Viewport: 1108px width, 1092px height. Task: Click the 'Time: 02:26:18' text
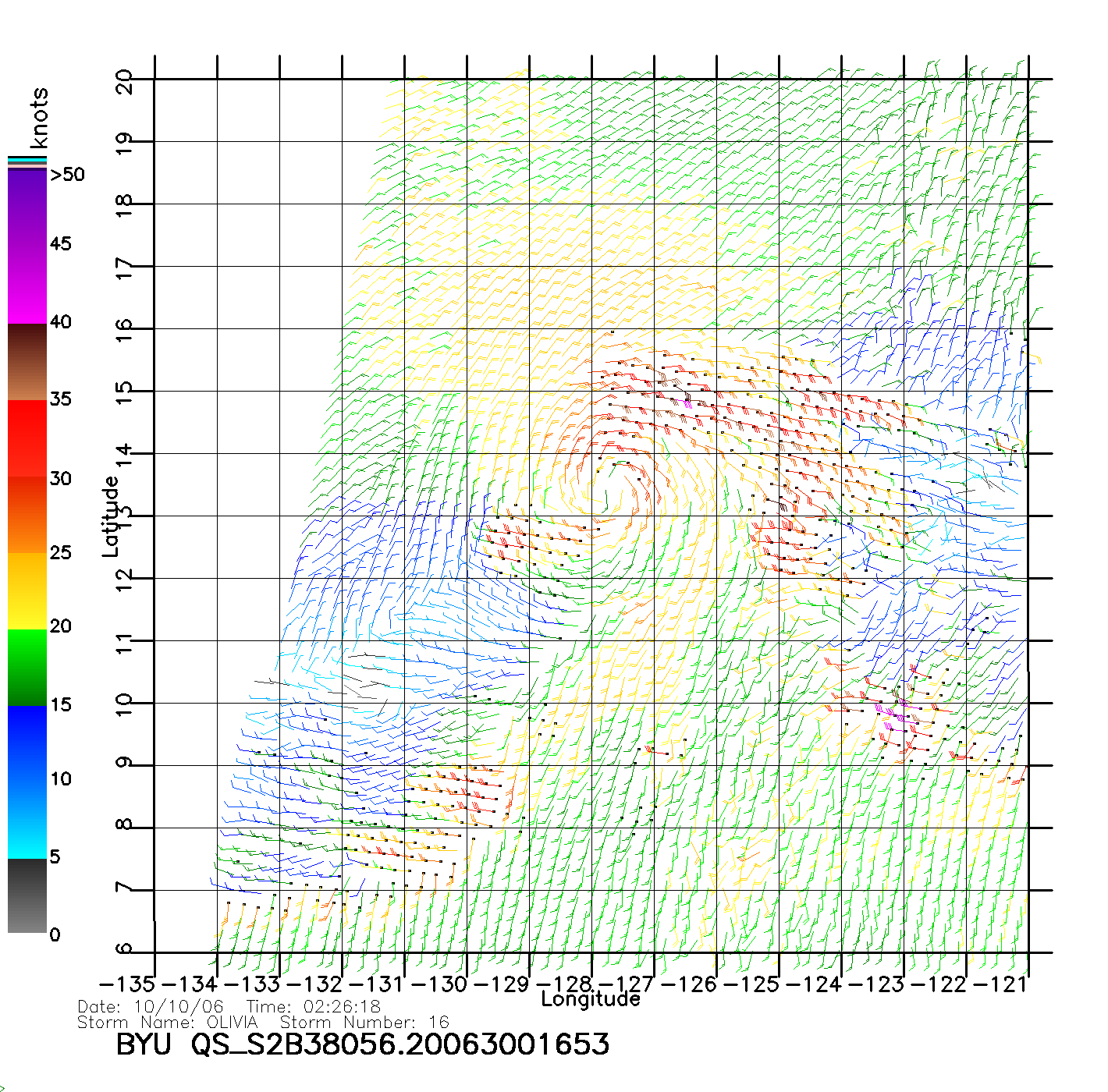click(x=314, y=1007)
